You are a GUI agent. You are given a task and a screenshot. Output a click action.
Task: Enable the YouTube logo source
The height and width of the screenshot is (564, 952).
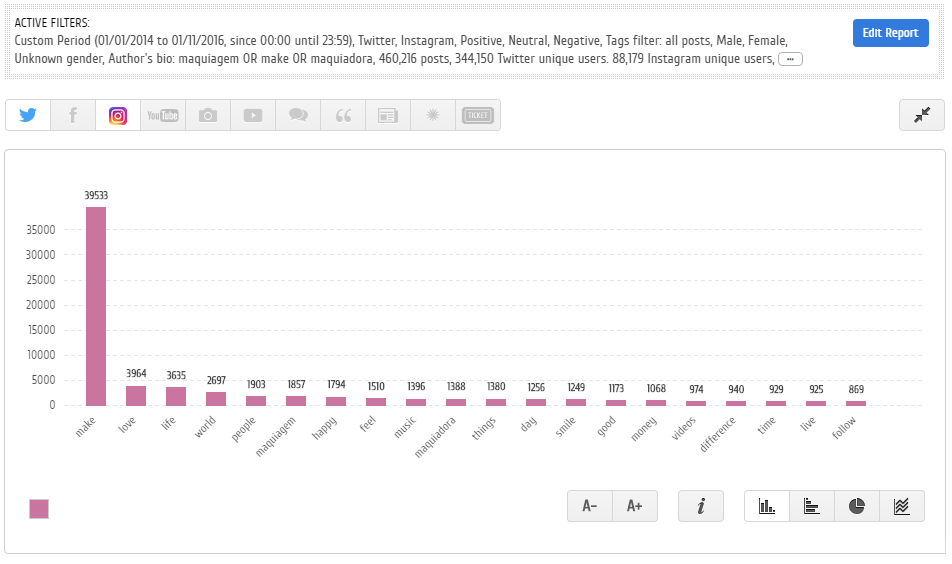point(163,115)
